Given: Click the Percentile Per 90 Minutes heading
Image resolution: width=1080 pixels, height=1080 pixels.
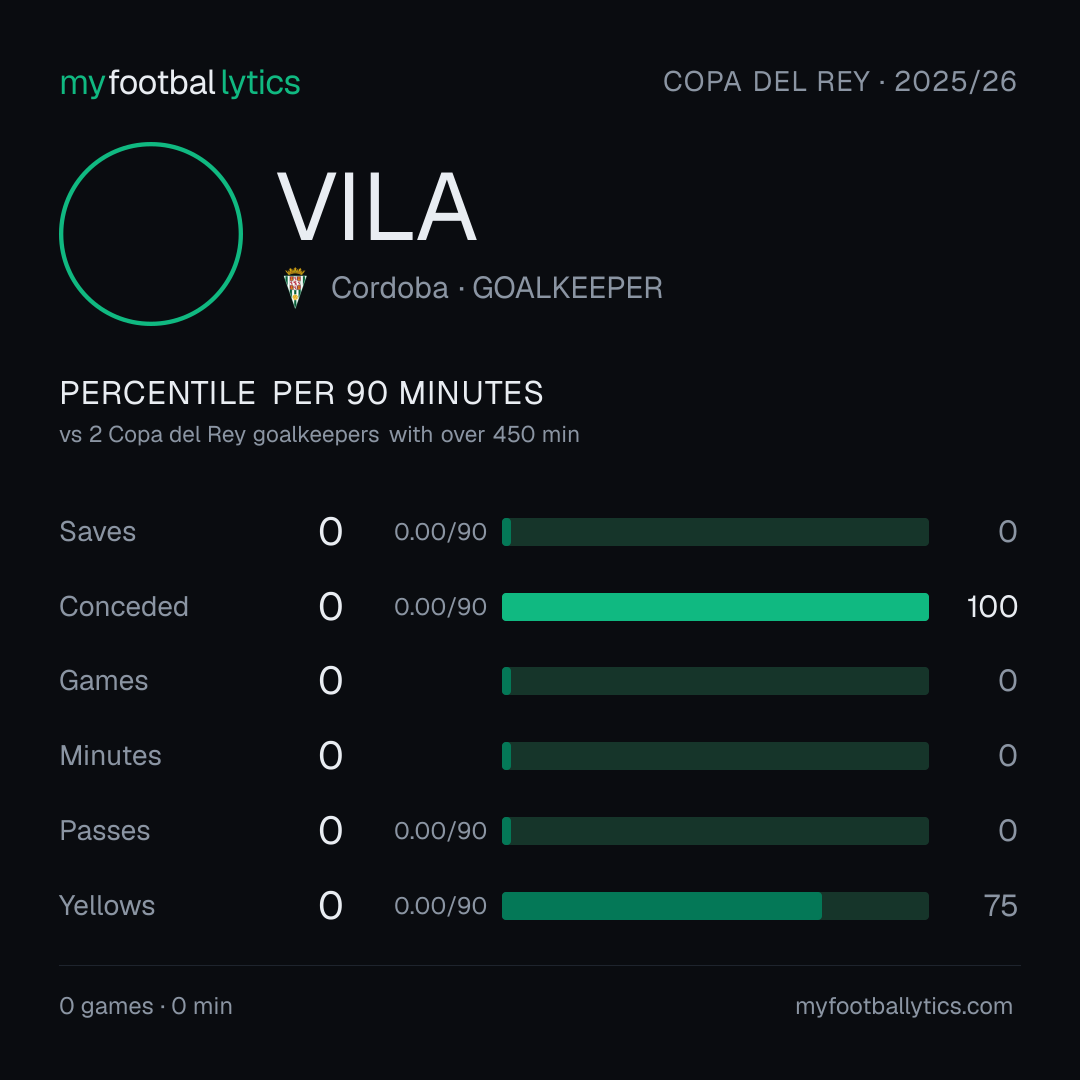Looking at the screenshot, I should coord(301,393).
